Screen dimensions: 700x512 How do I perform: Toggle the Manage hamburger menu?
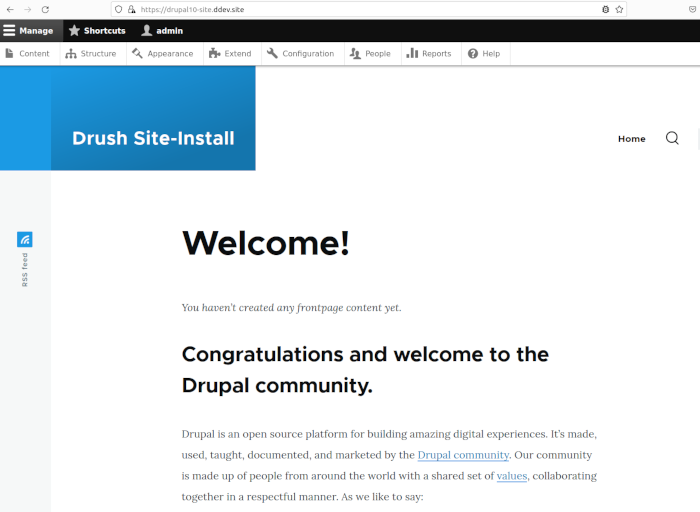pos(31,31)
